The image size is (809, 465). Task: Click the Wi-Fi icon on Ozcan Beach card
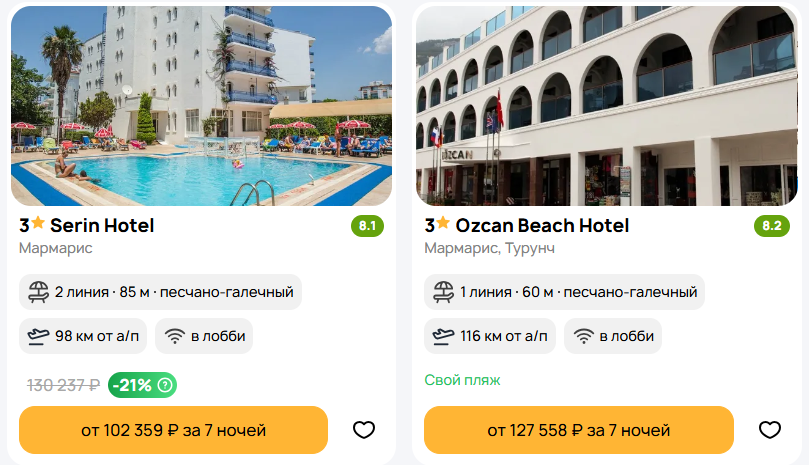pyautogui.click(x=584, y=336)
